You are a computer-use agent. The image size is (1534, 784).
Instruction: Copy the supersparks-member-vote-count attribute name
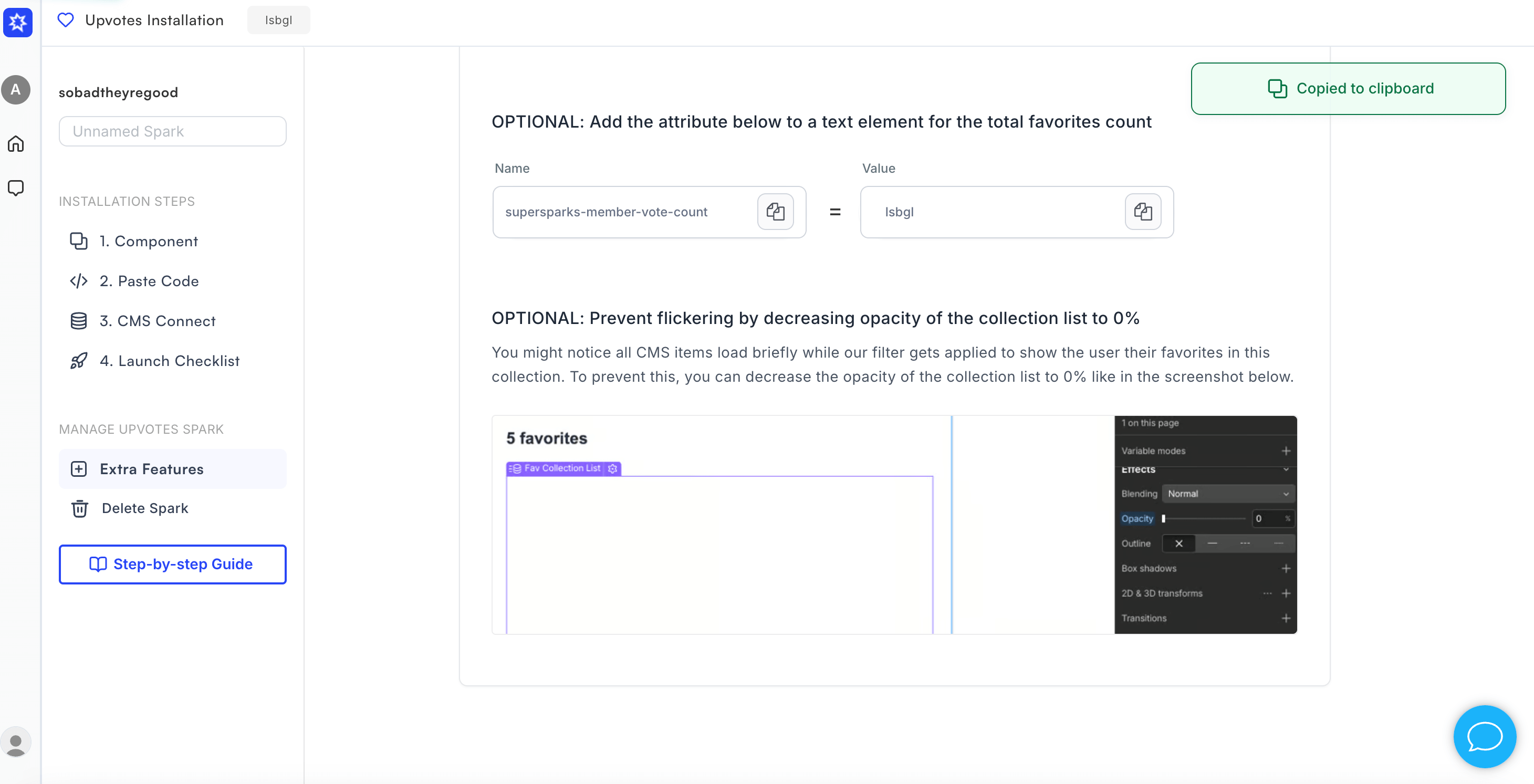point(775,212)
